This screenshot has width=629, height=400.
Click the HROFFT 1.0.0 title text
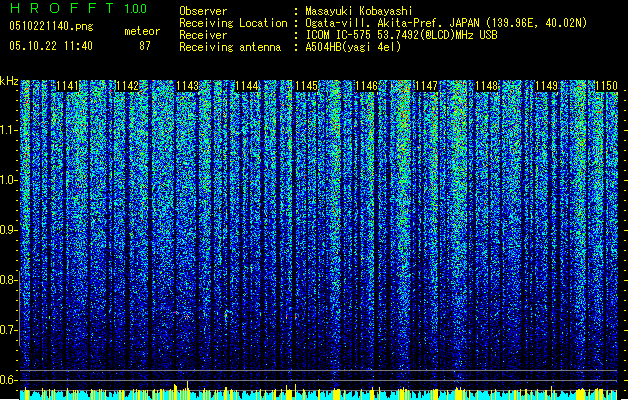click(x=79, y=8)
